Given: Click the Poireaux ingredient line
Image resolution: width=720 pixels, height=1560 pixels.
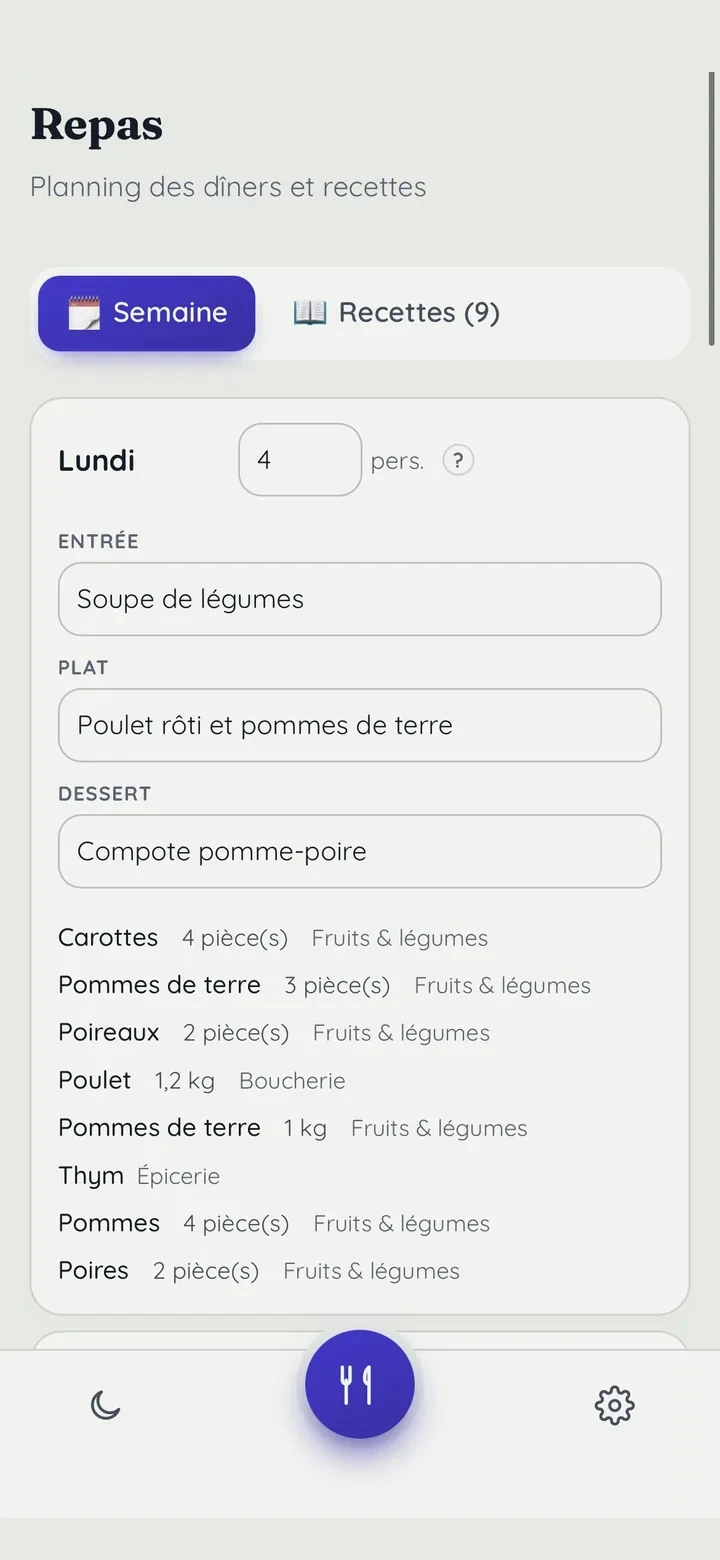Looking at the screenshot, I should tap(274, 1033).
